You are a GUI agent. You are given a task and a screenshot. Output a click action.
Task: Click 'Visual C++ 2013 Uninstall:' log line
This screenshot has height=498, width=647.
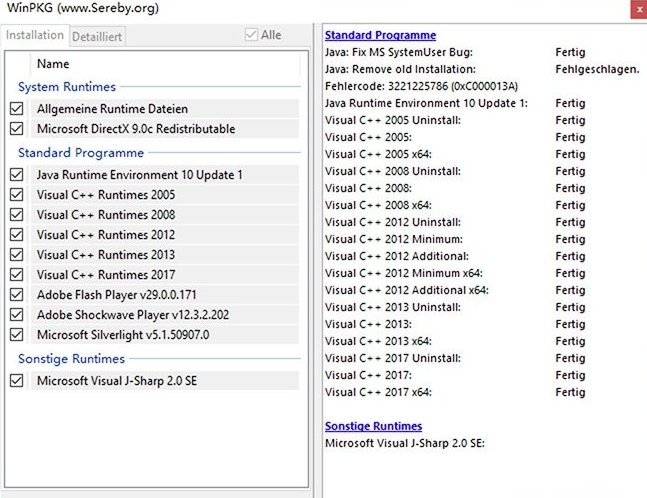pyautogui.click(x=393, y=307)
